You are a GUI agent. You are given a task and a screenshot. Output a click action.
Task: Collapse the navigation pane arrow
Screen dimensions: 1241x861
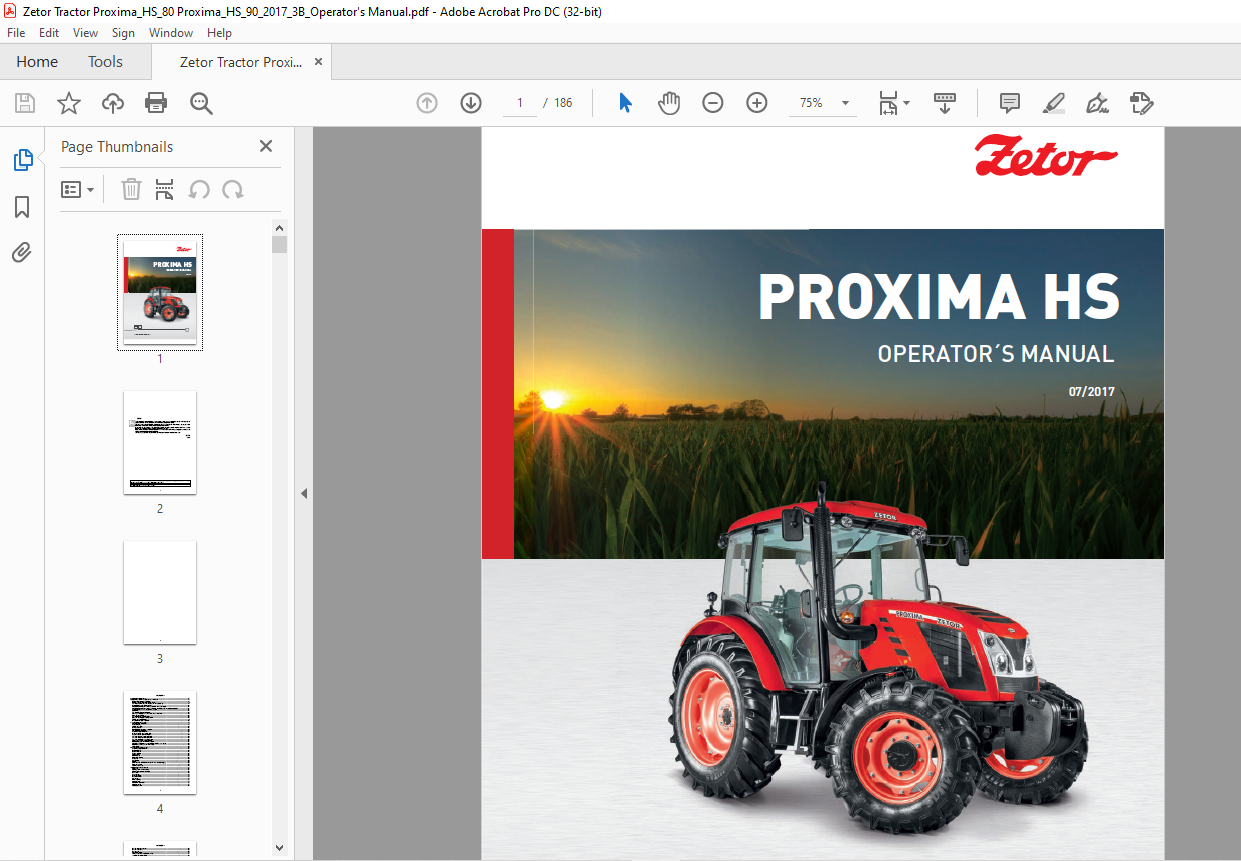click(304, 493)
